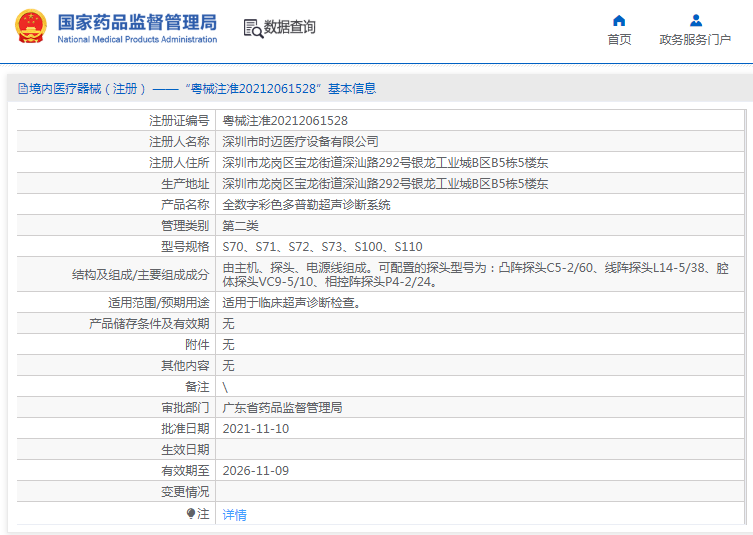Open 政务服务门户 portal link
753x535 pixels.
coord(695,39)
